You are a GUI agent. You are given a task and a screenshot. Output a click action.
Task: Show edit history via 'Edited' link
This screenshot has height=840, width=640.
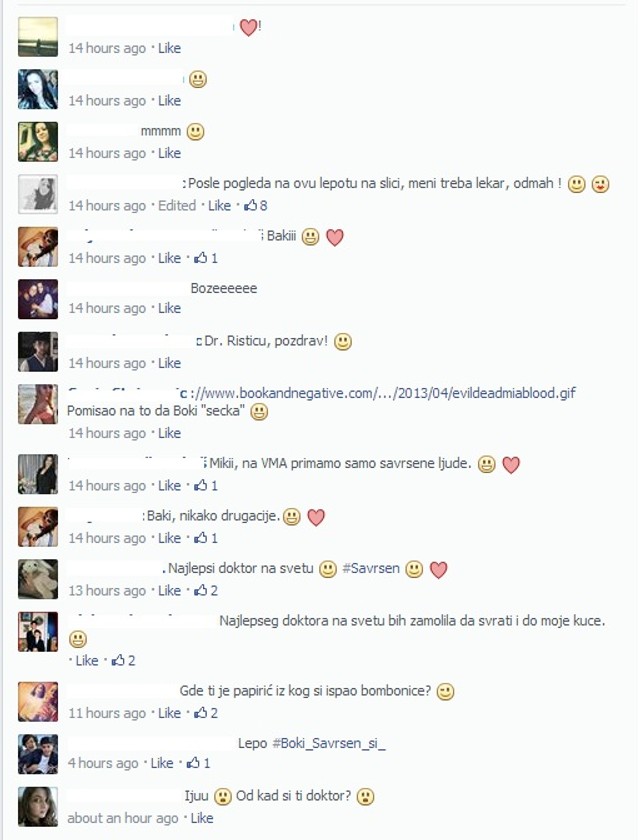point(177,206)
